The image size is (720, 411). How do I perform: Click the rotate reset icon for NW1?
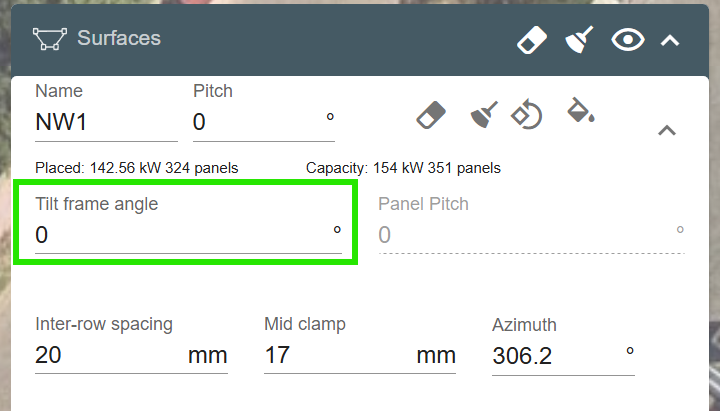(x=527, y=115)
